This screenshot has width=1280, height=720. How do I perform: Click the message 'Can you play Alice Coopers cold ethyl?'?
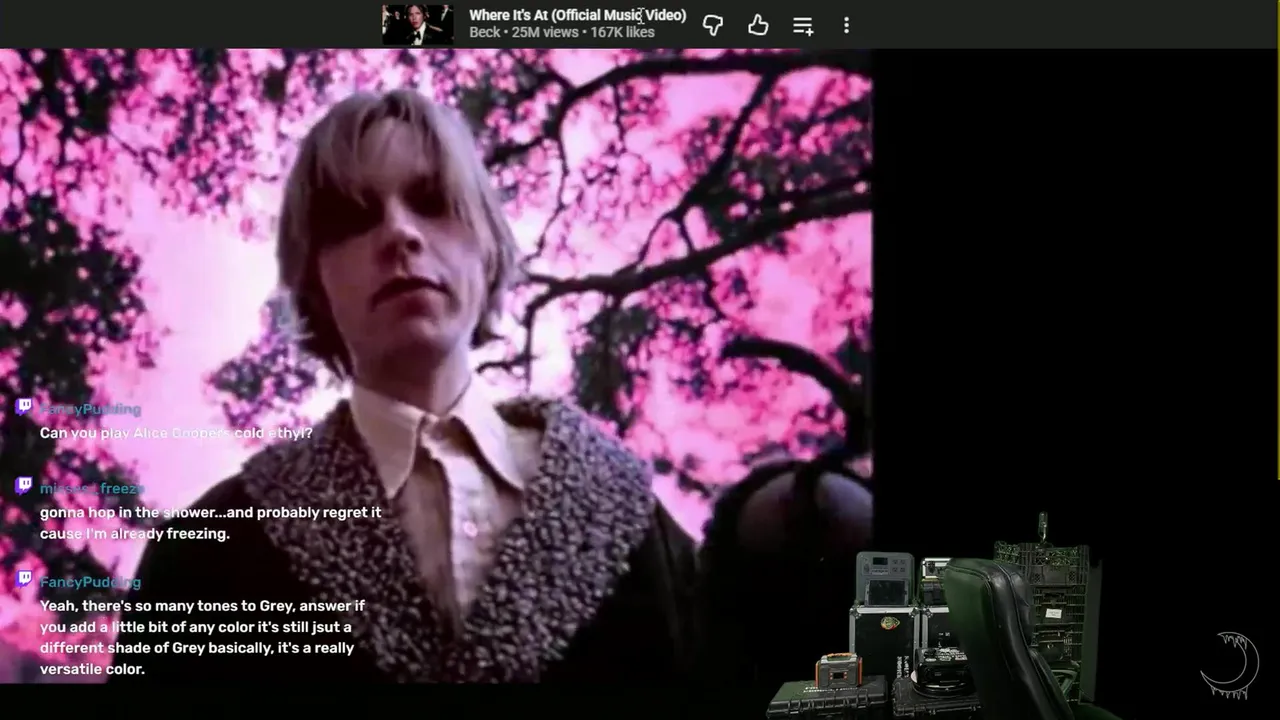click(x=176, y=433)
